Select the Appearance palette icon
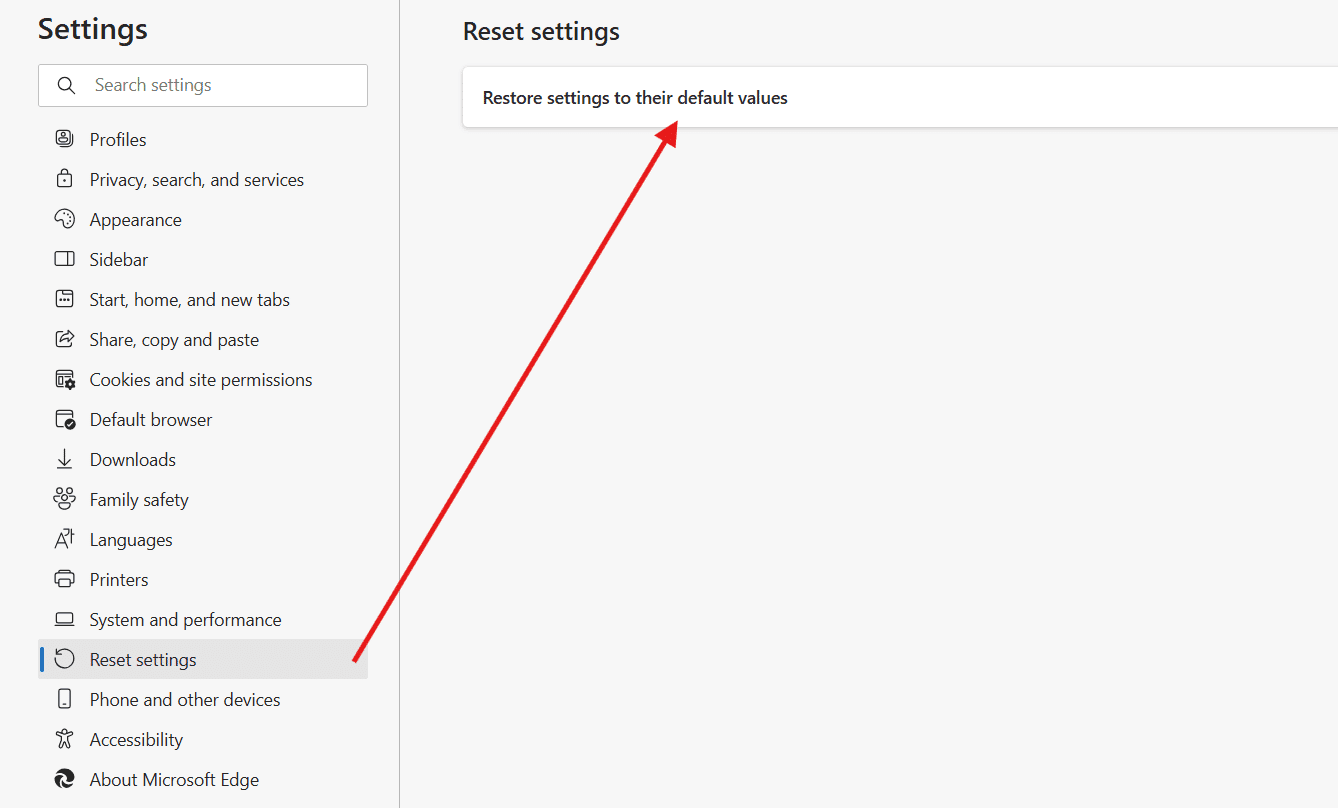Screen dimensions: 1338x808 [65, 219]
